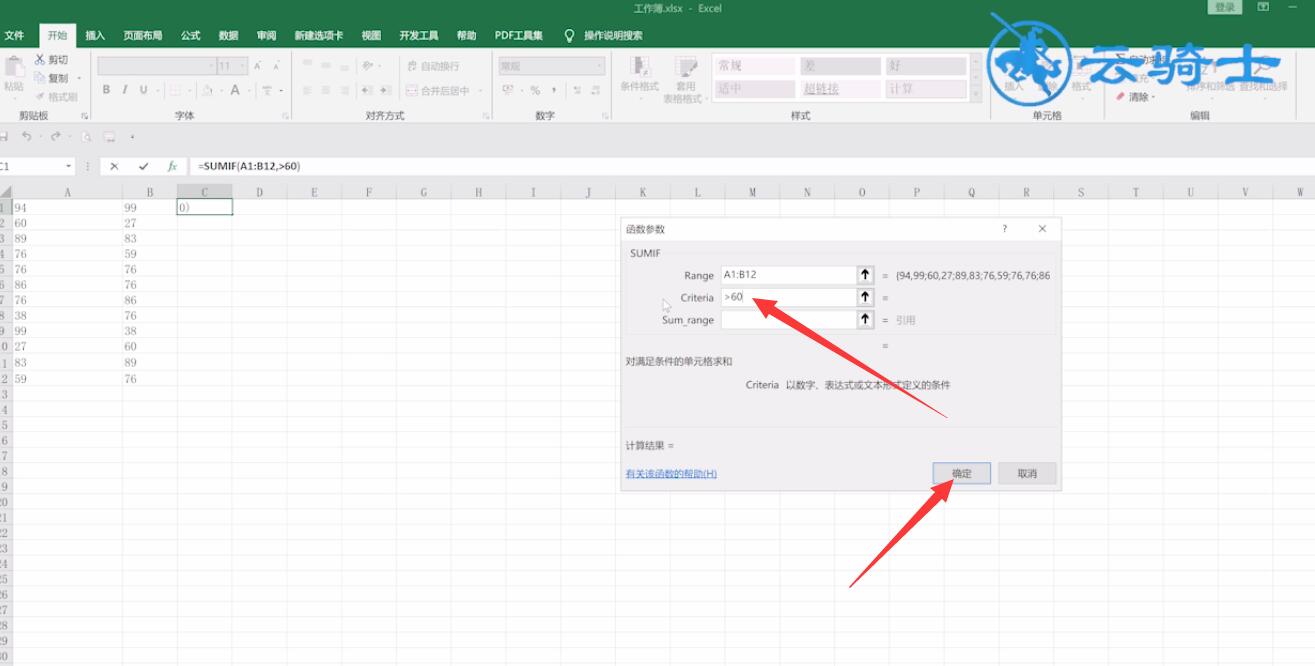
Task: Apply bold formatting in the ribbon
Action: [x=107, y=90]
